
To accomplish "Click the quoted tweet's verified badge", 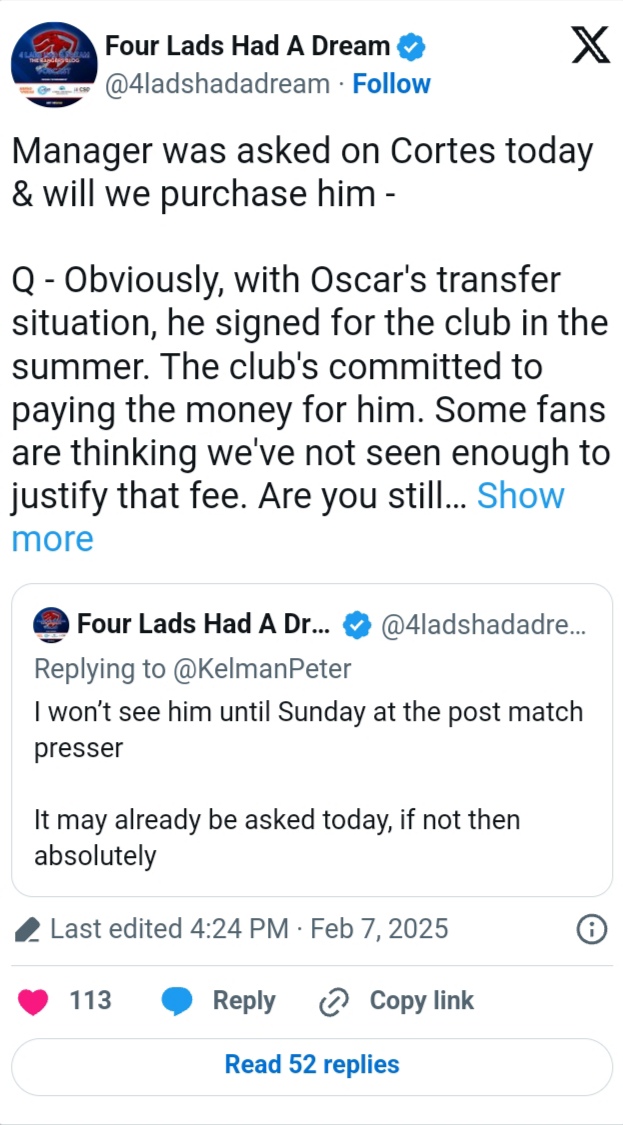I will 356,625.
